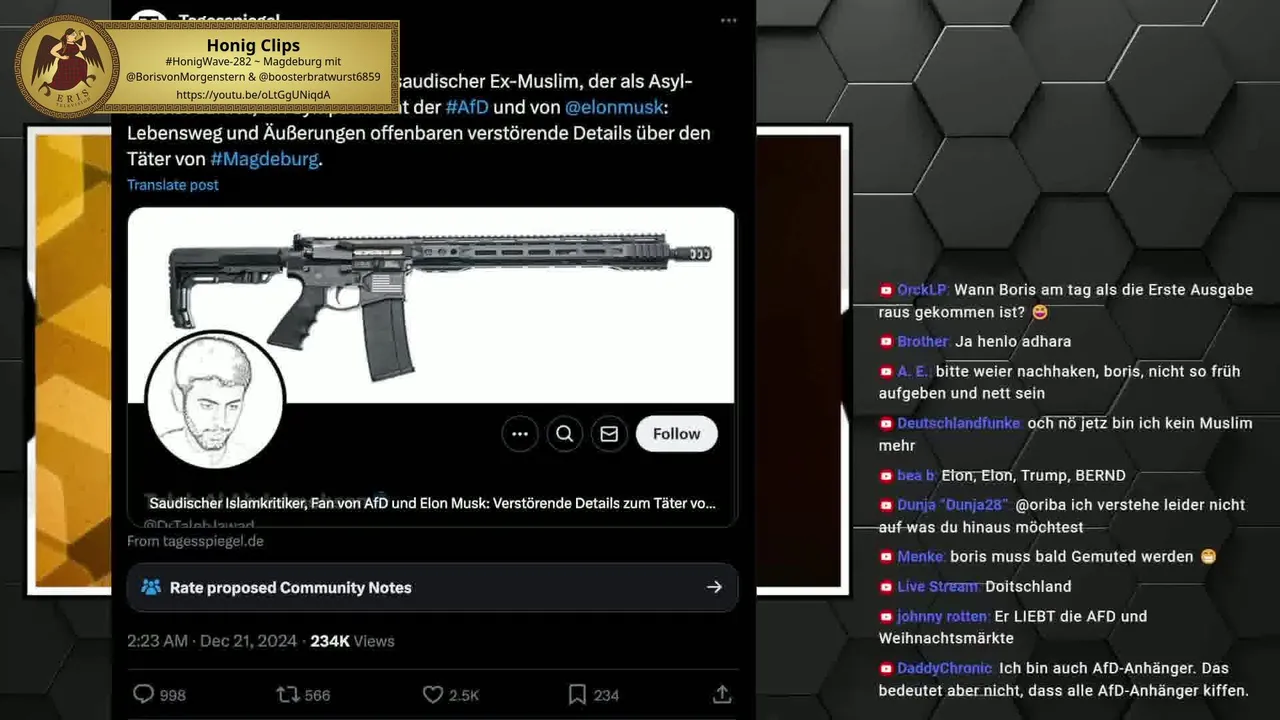The image size is (1280, 720).
Task: Click the envelope message icon
Action: point(609,434)
